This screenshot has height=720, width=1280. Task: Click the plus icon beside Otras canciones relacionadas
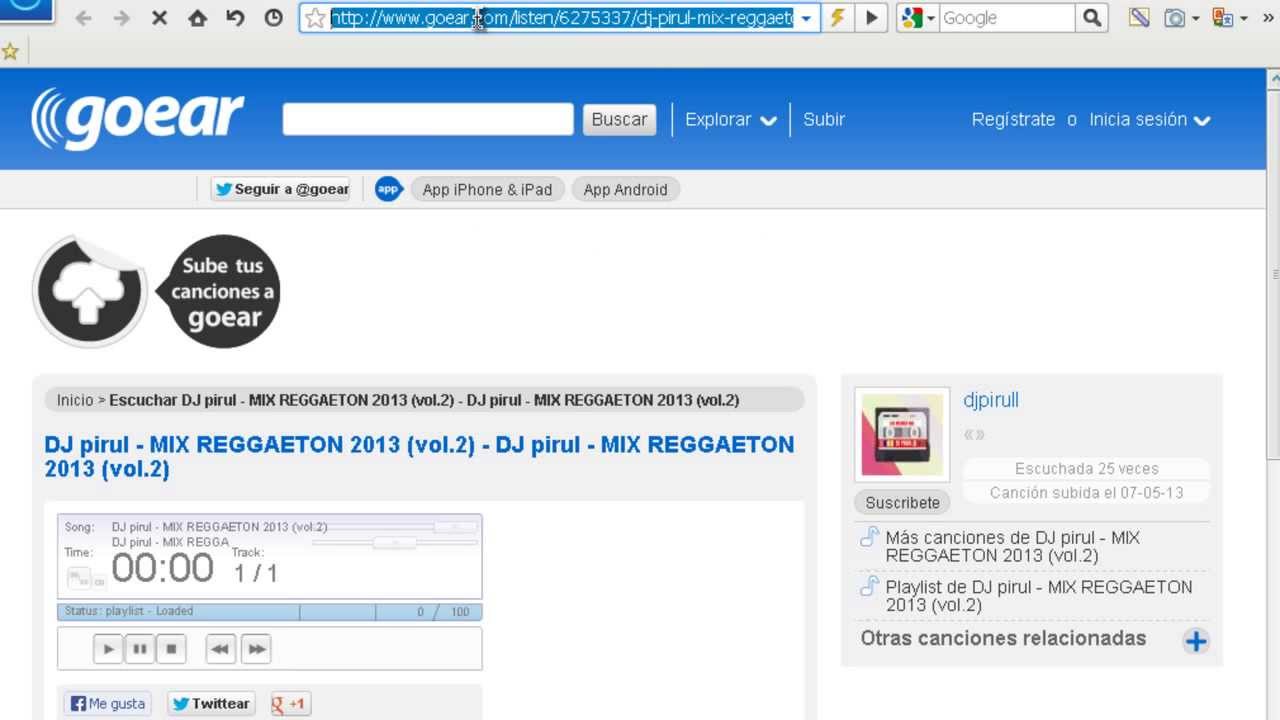point(1196,641)
